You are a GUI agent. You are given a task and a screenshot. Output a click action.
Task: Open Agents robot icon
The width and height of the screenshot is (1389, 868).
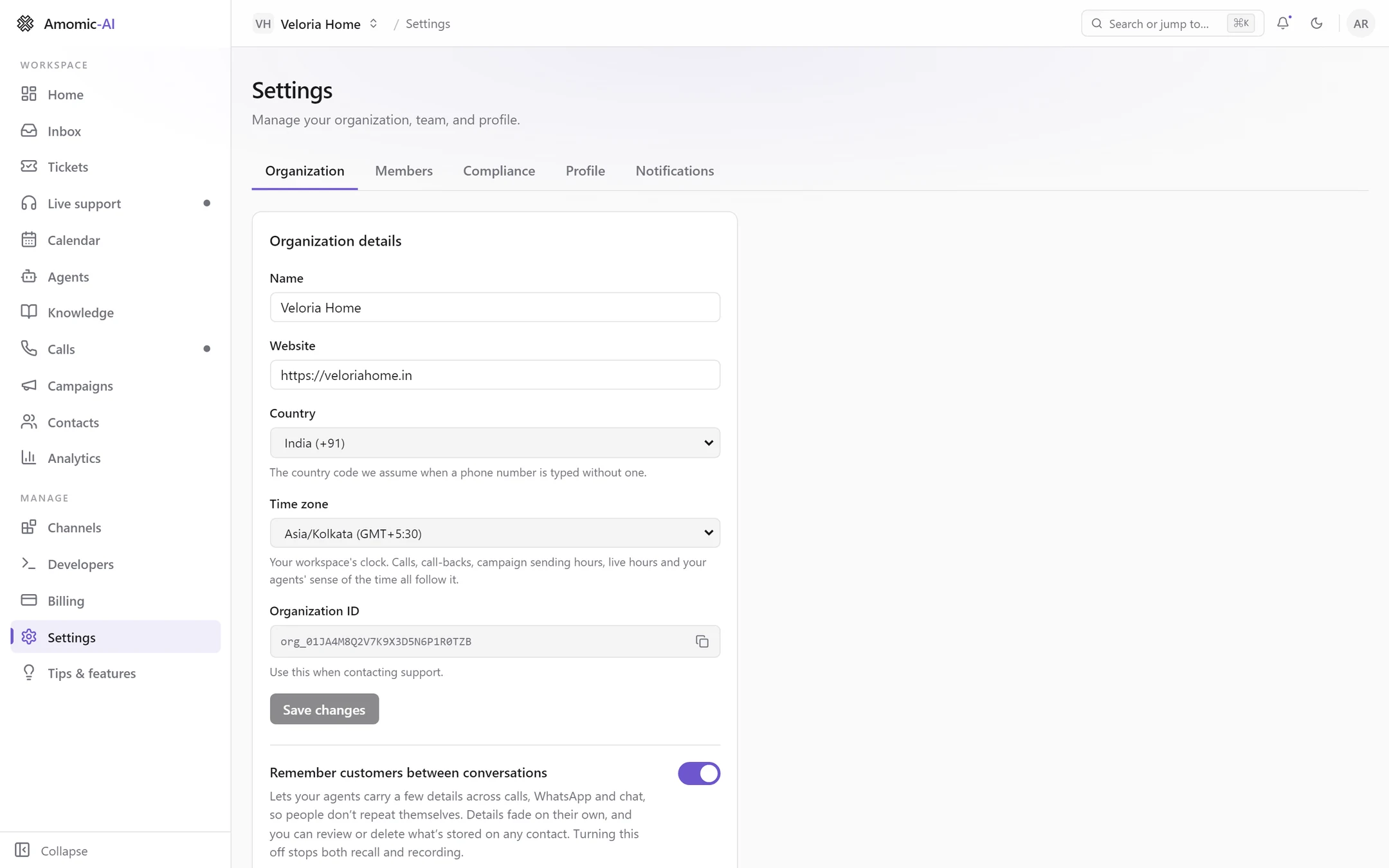tap(29, 276)
